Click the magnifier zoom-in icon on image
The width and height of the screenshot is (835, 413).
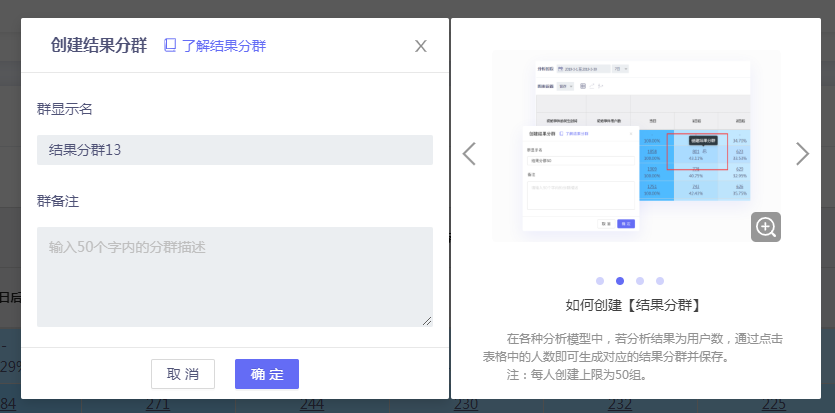pos(766,227)
